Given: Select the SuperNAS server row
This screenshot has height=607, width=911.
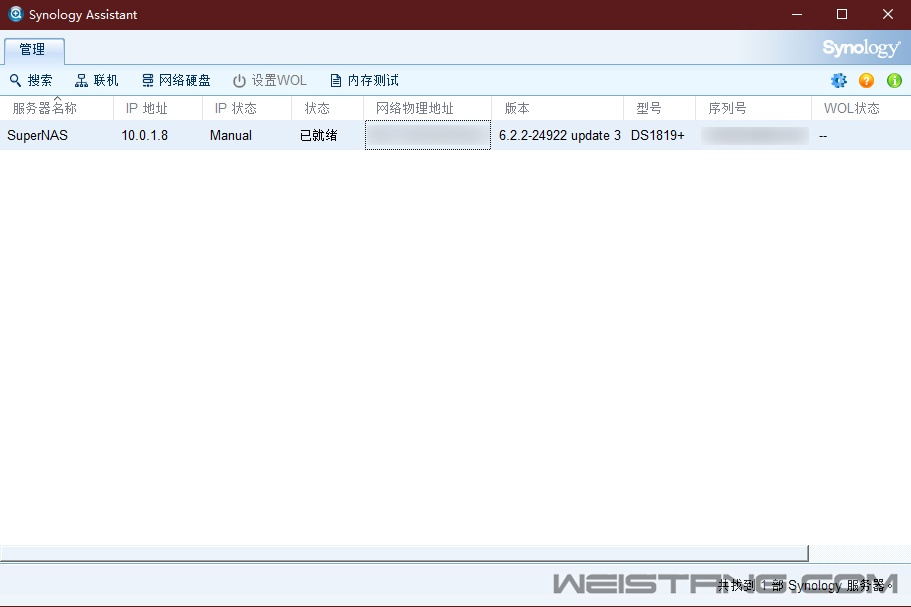Looking at the screenshot, I should click(38, 135).
